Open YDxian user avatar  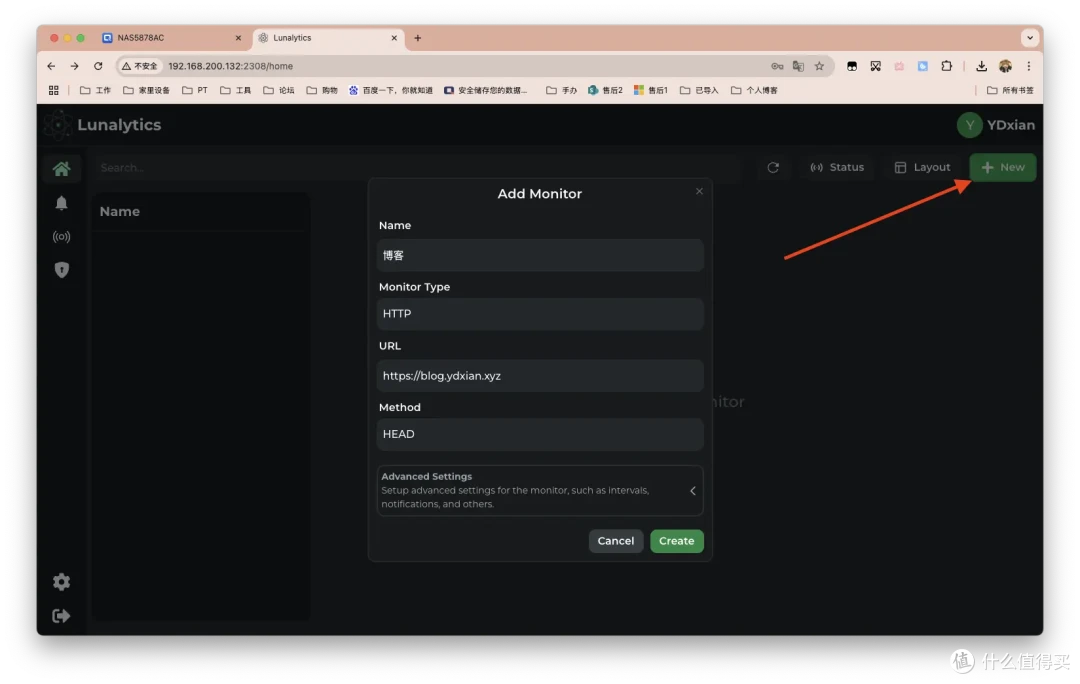click(x=969, y=125)
